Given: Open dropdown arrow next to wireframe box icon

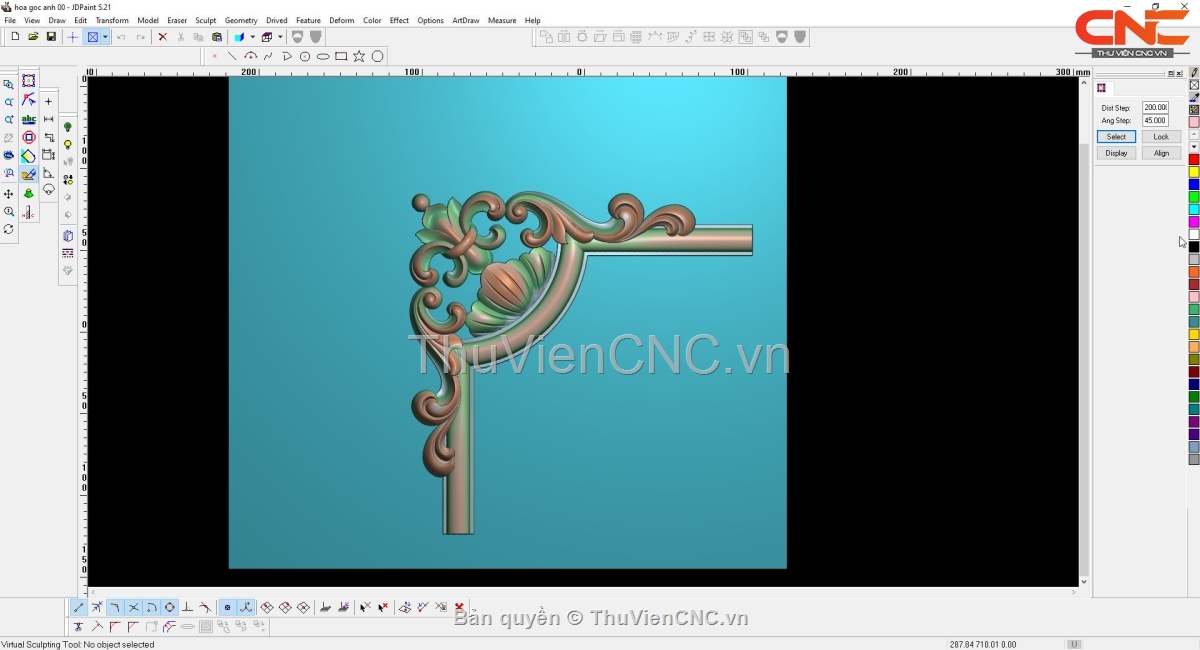Looking at the screenshot, I should (279, 37).
